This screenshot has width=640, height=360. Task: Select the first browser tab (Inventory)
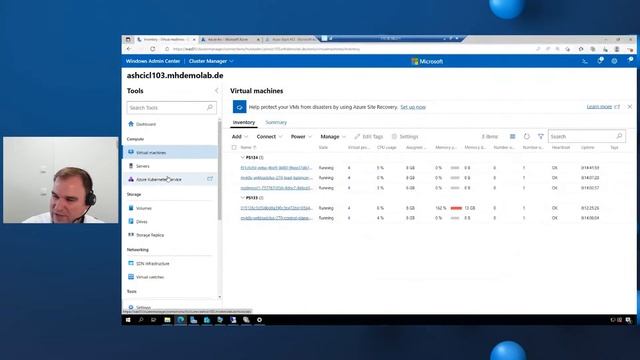tap(166, 40)
